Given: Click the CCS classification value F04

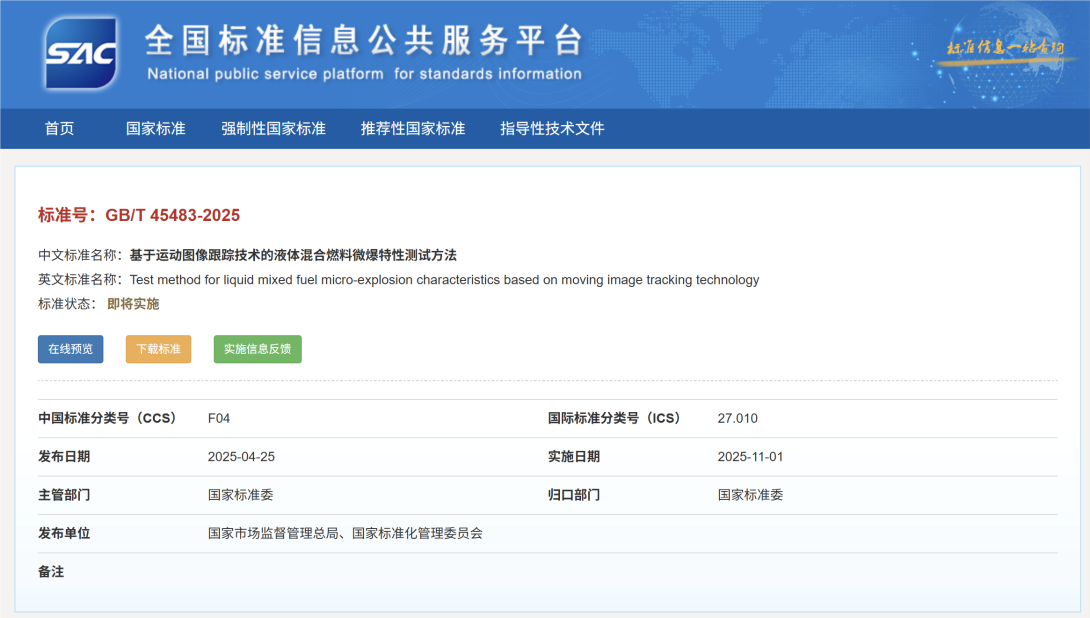Looking at the screenshot, I should (219, 418).
